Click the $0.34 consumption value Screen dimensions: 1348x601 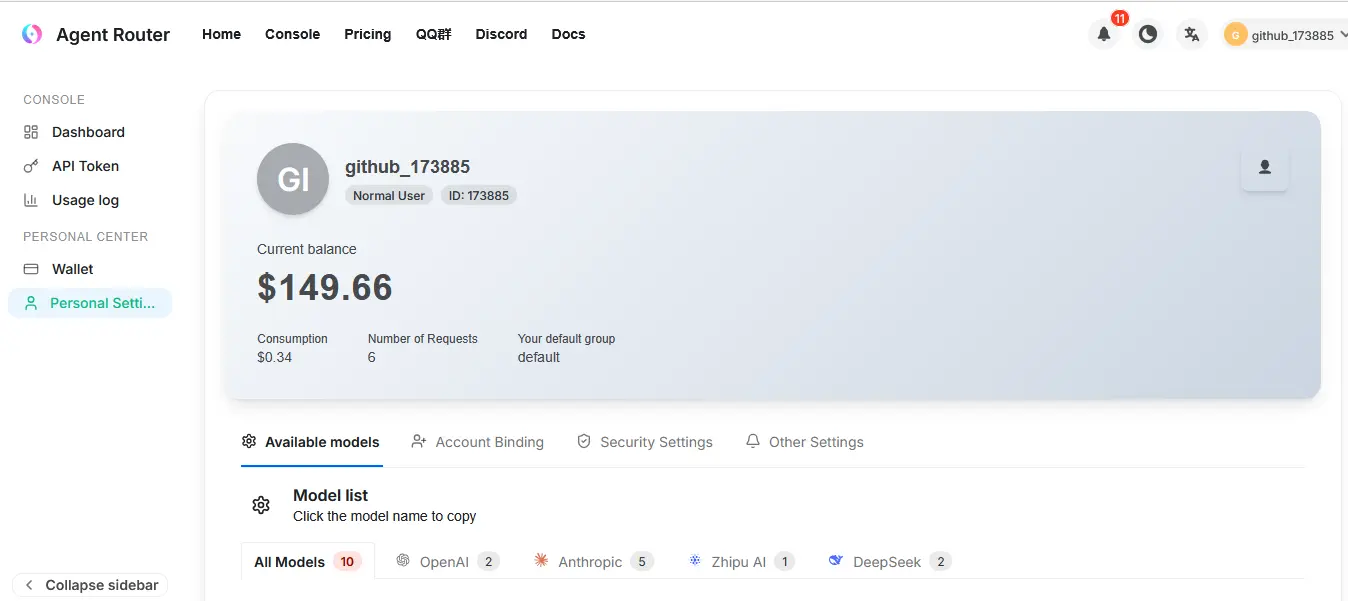pyautogui.click(x=275, y=357)
